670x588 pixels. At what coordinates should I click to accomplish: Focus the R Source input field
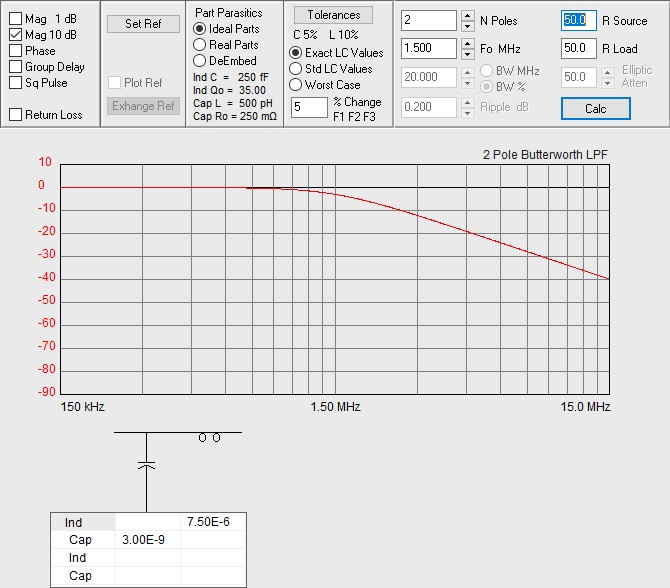click(x=579, y=21)
